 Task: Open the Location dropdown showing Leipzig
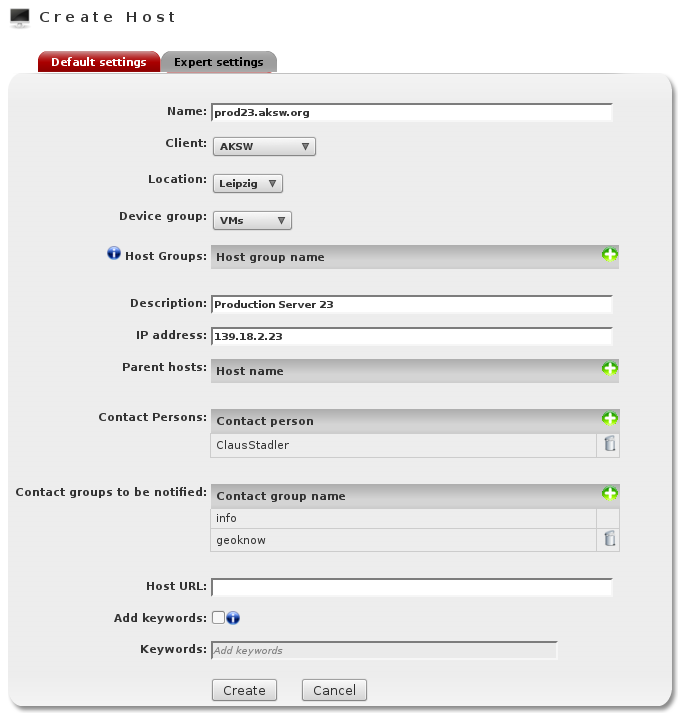[x=248, y=183]
